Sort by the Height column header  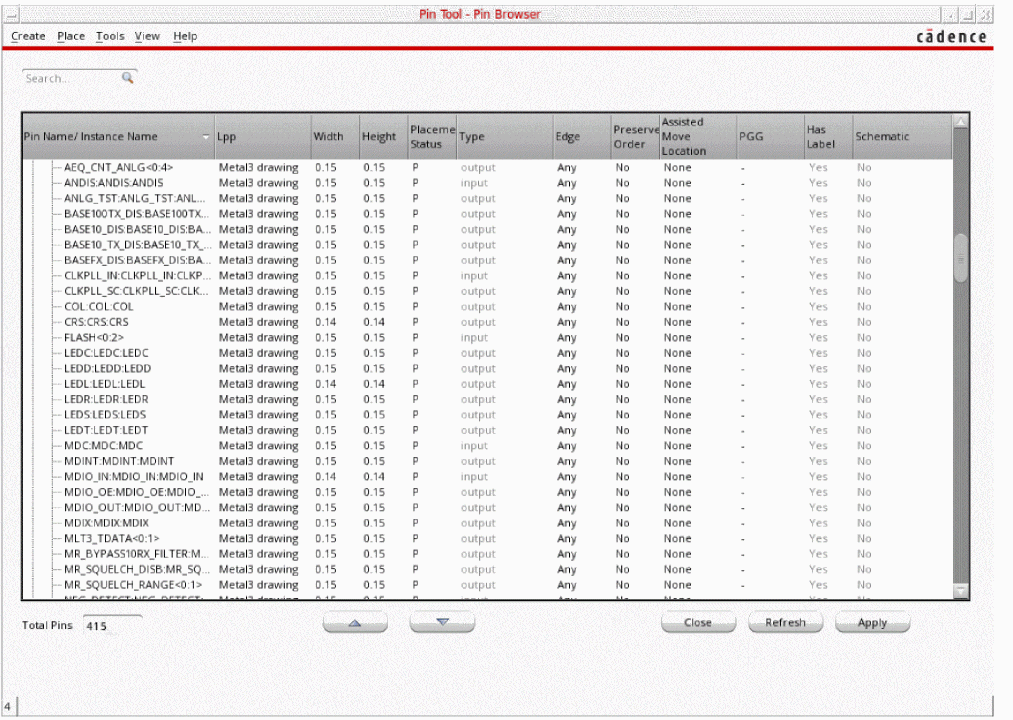click(384, 136)
